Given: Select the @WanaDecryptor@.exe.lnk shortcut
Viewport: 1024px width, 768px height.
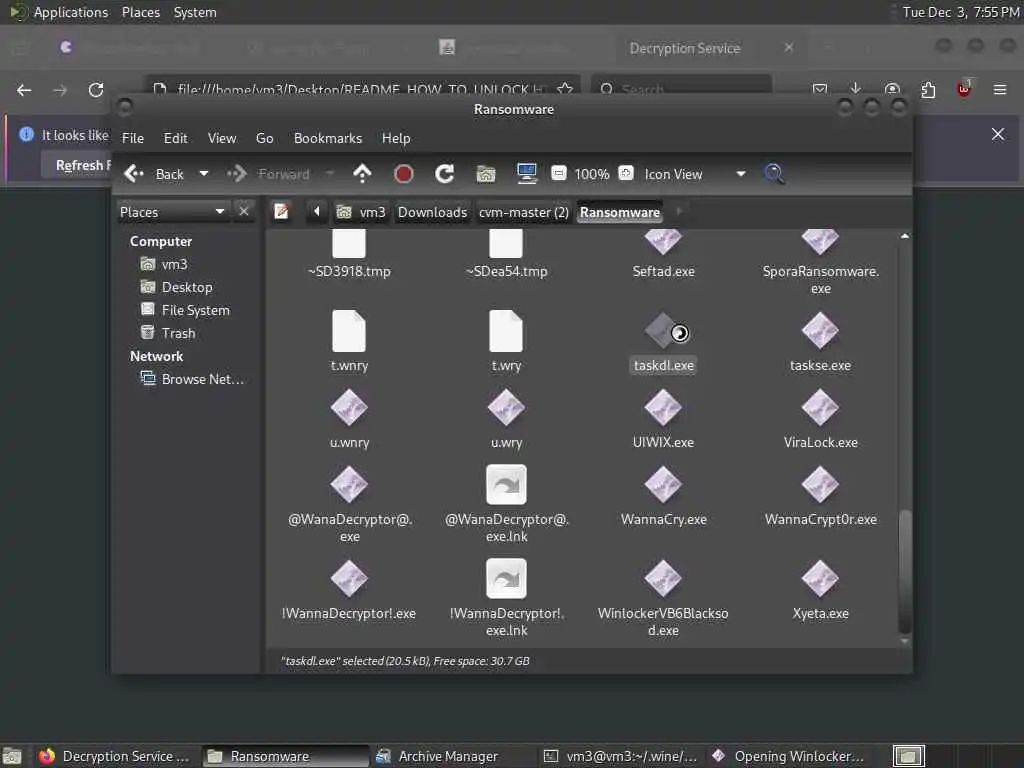Looking at the screenshot, I should point(506,485).
